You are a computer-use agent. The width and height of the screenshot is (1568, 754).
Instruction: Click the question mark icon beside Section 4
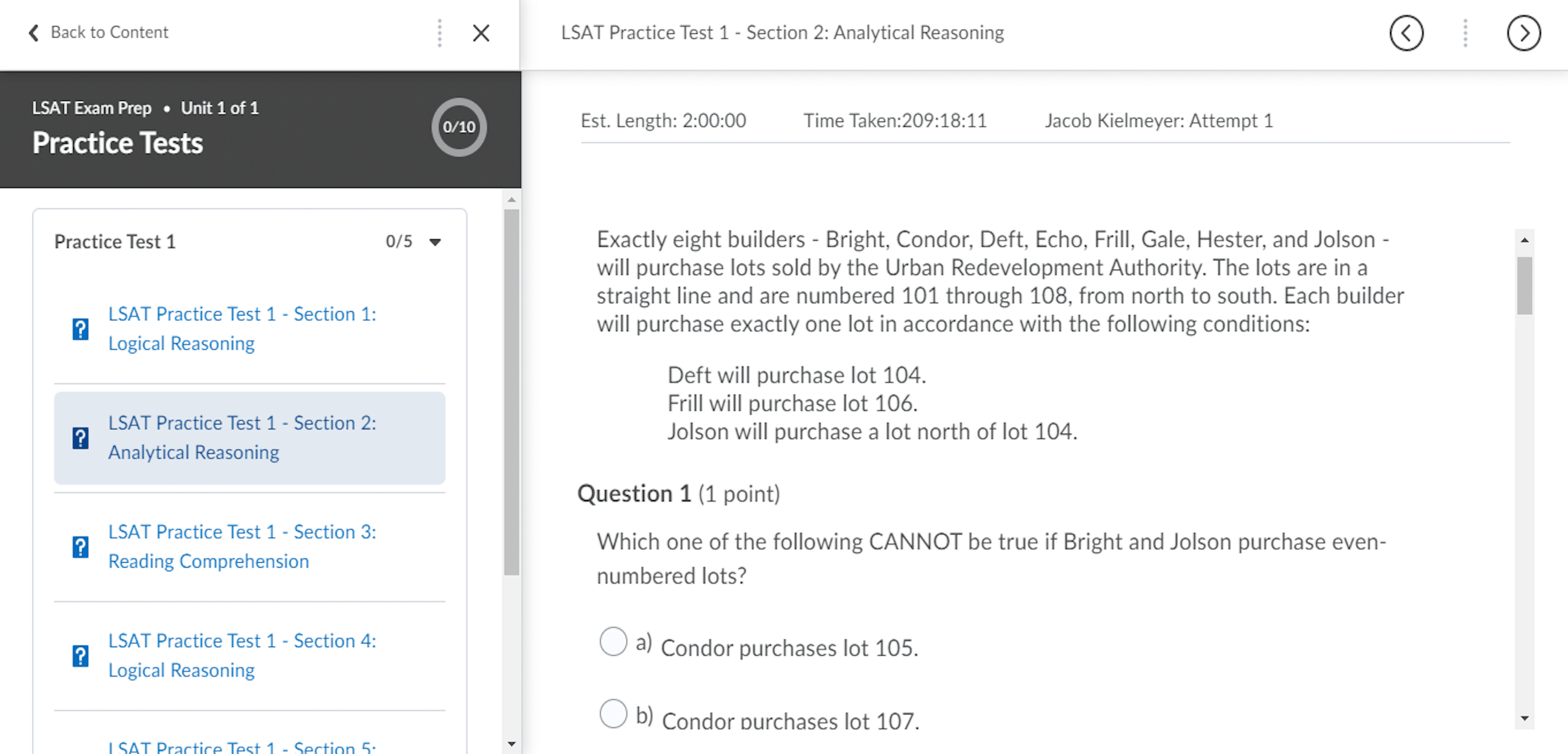(x=81, y=654)
